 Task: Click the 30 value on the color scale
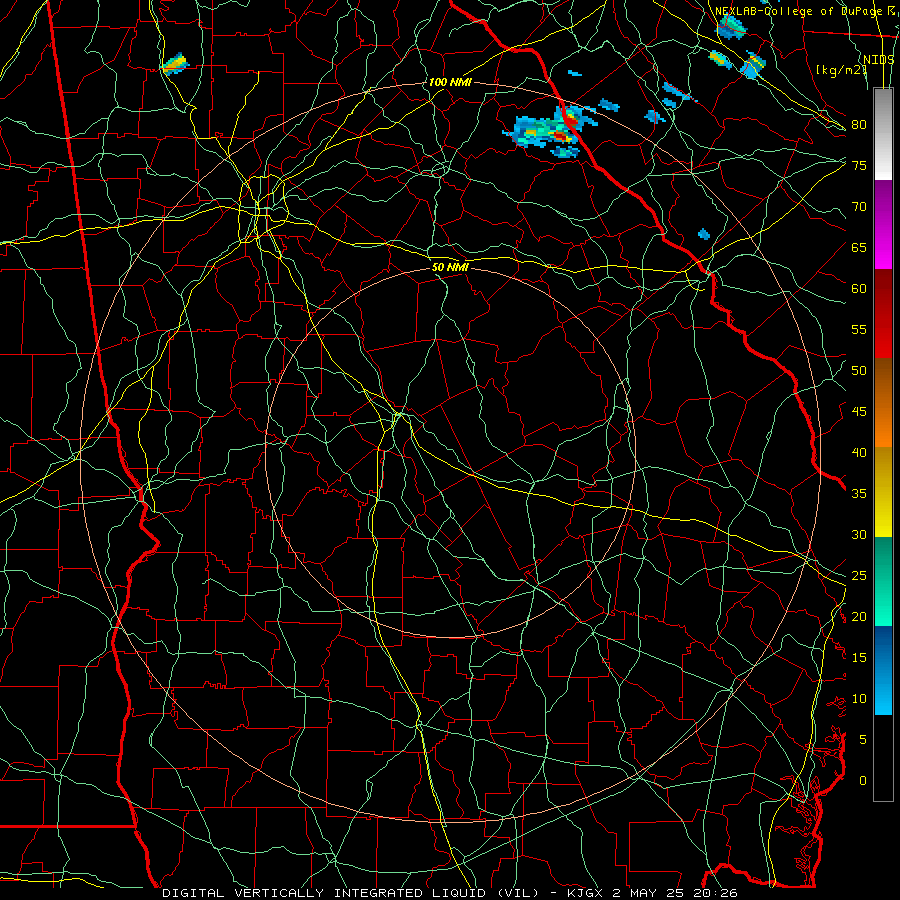pyautogui.click(x=859, y=535)
